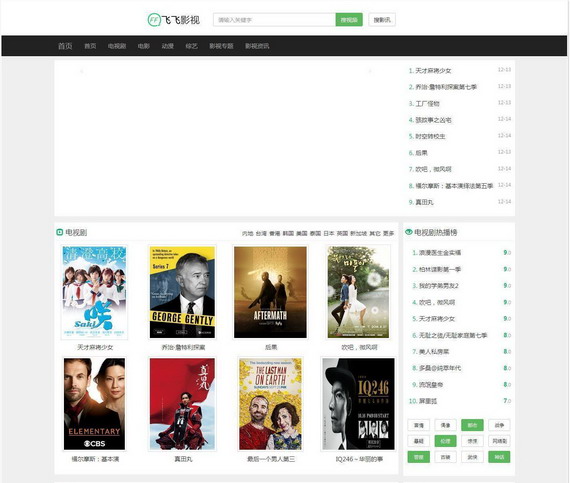Open The Last Man on Earth poster

tap(270, 404)
